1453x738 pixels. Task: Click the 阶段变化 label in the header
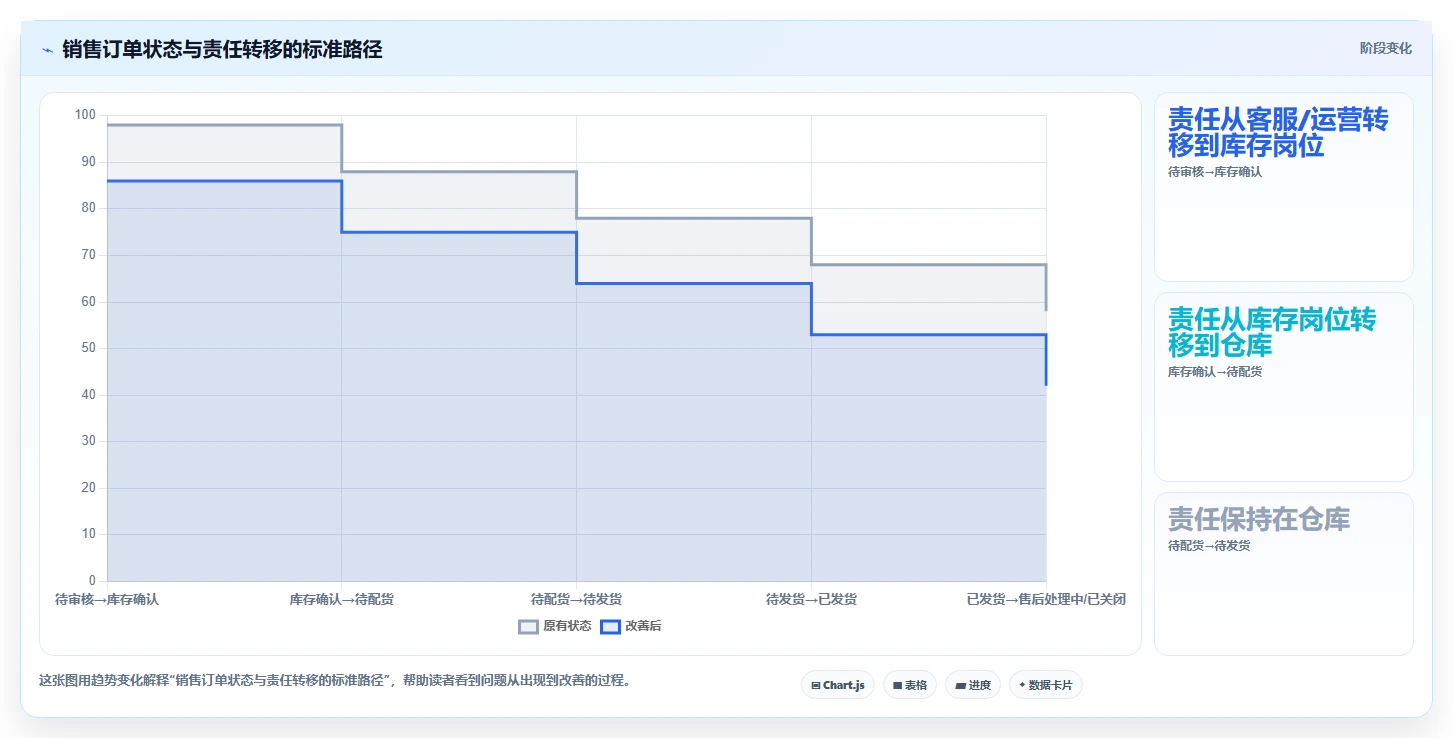coord(1386,48)
